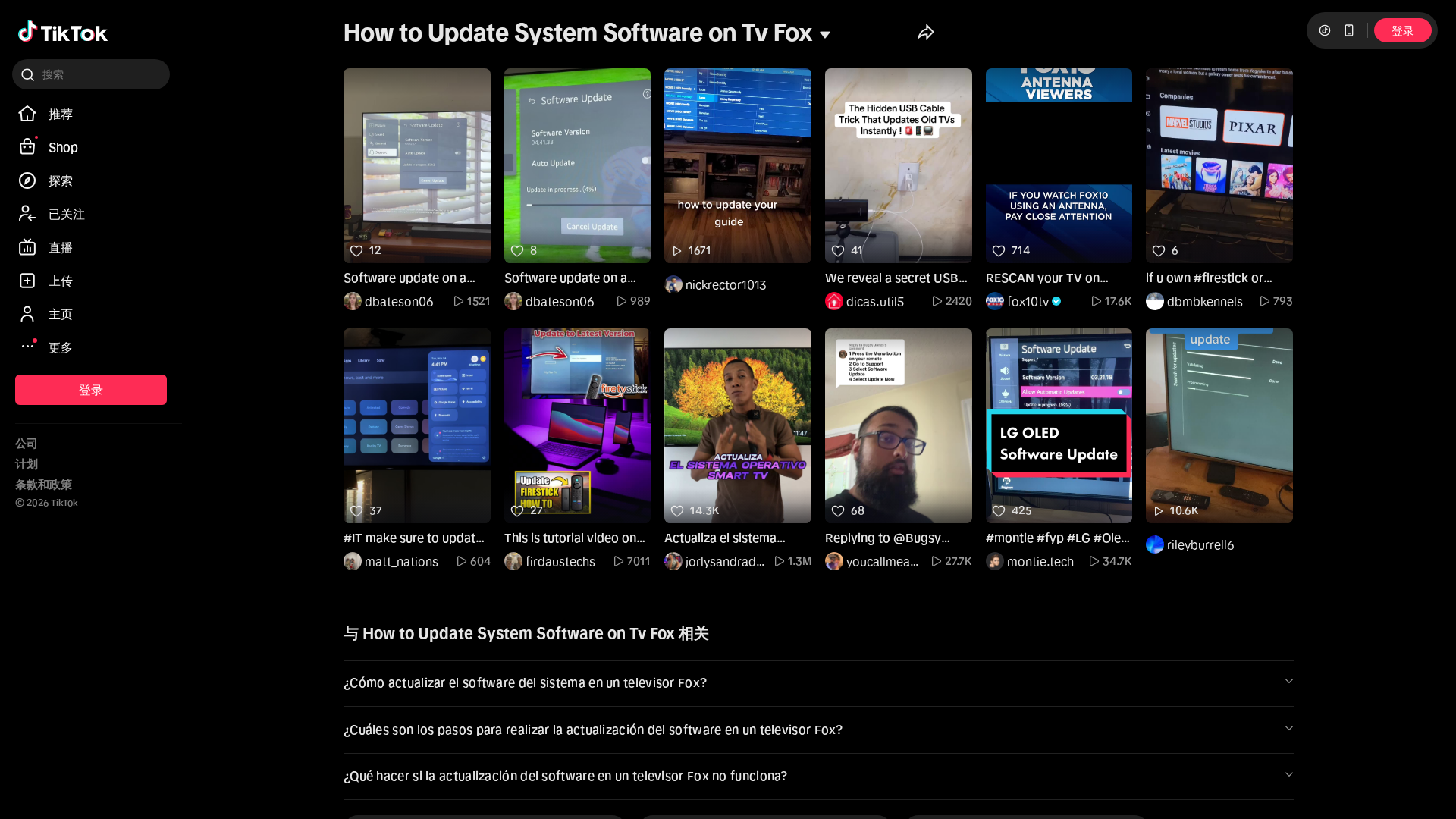Image resolution: width=1456 pixels, height=819 pixels.
Task: Click the coin icon in top bar
Action: click(1325, 30)
